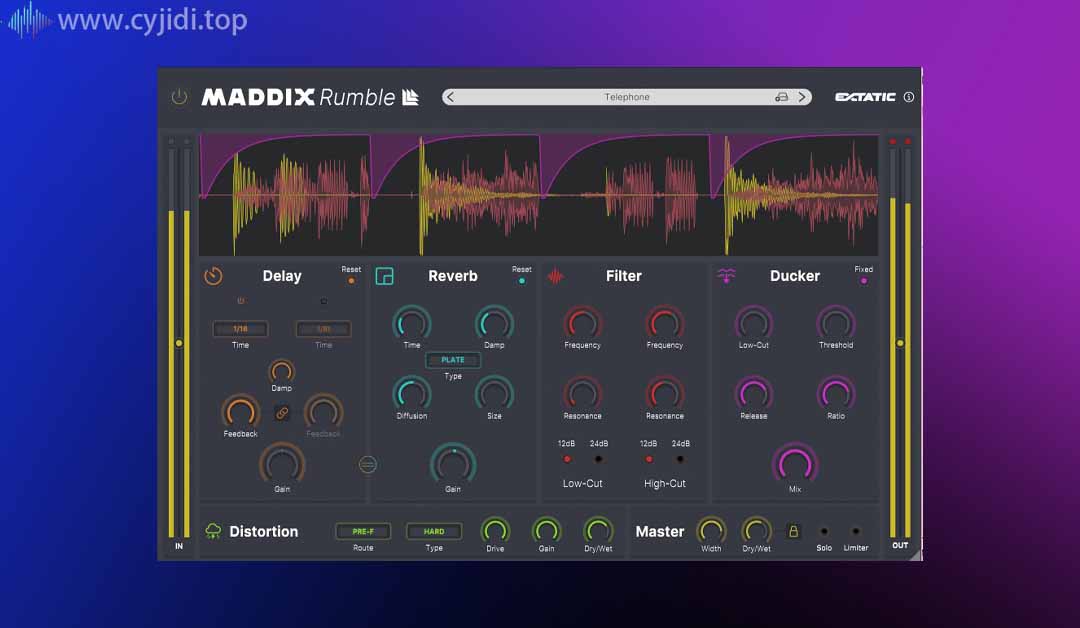Click the Delay Damp knob
The width and height of the screenshot is (1080, 628).
pyautogui.click(x=281, y=372)
